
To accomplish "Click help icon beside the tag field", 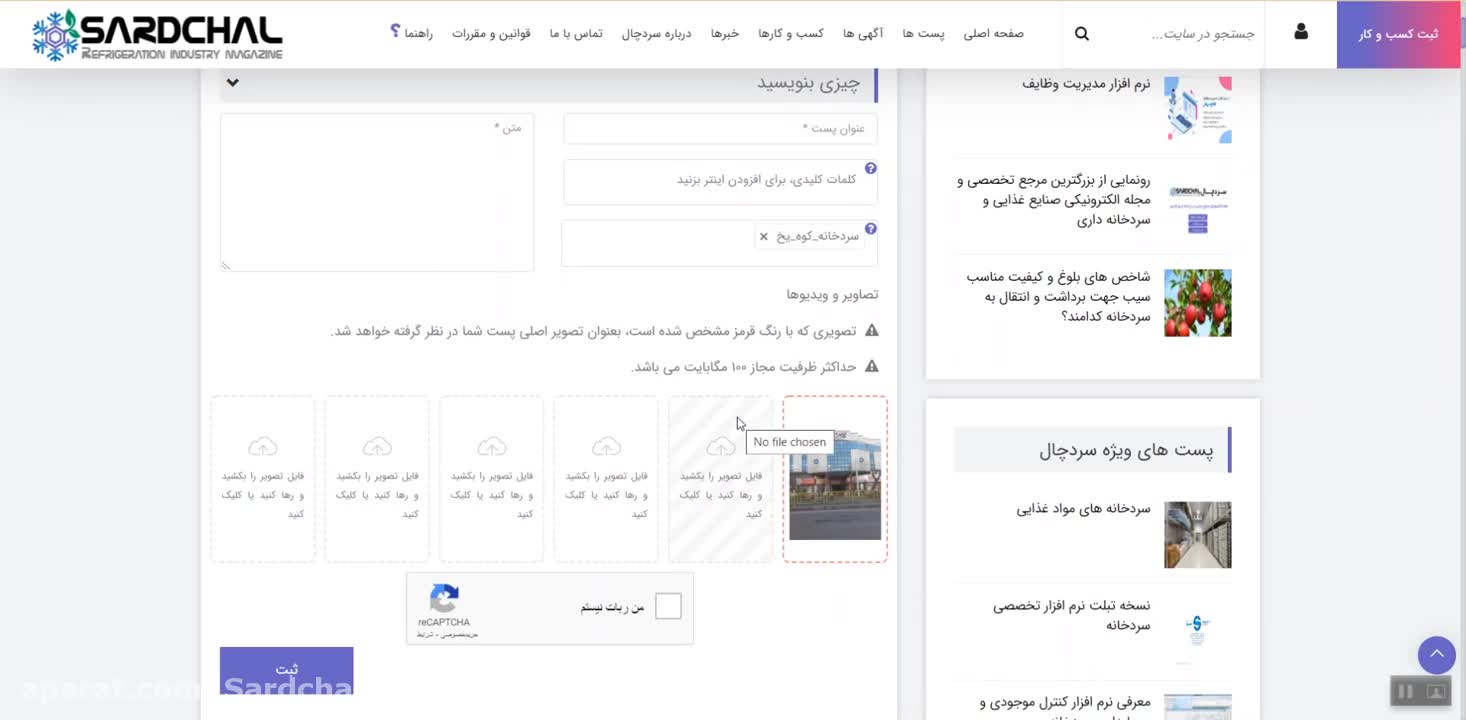I will [870, 229].
